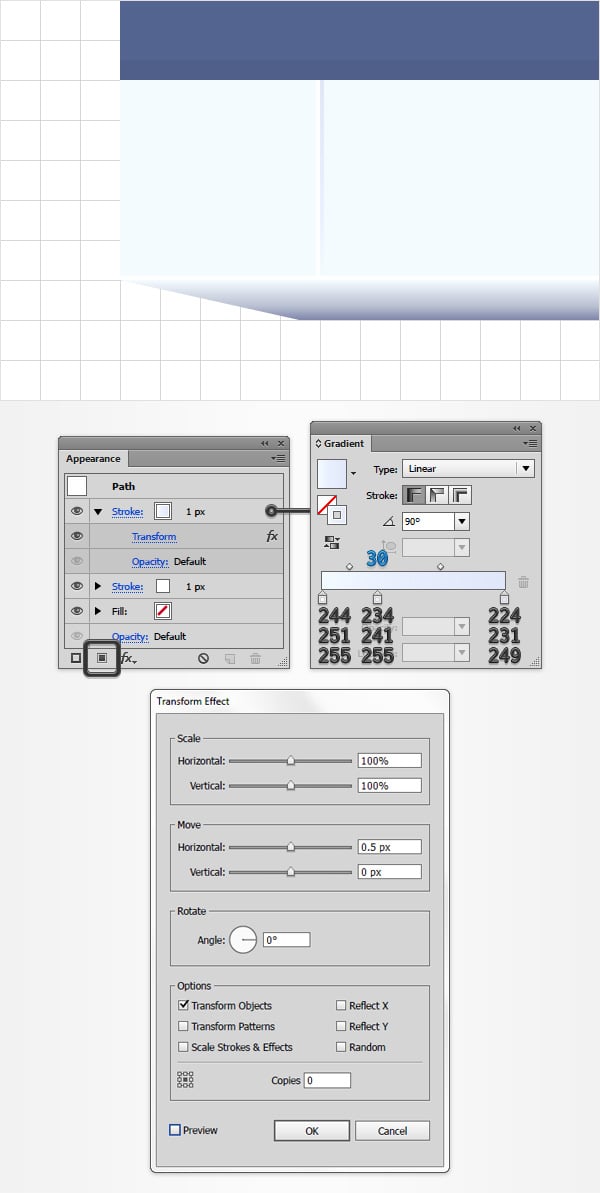Click the Fill none swatch
Image resolution: width=600 pixels, height=1193 pixels.
(x=163, y=611)
